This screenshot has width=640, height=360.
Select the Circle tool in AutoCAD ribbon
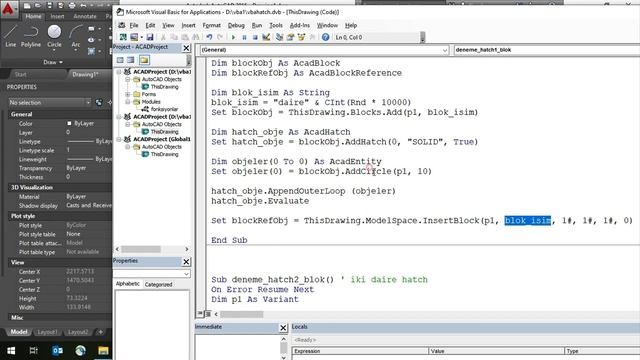pyautogui.click(x=54, y=36)
